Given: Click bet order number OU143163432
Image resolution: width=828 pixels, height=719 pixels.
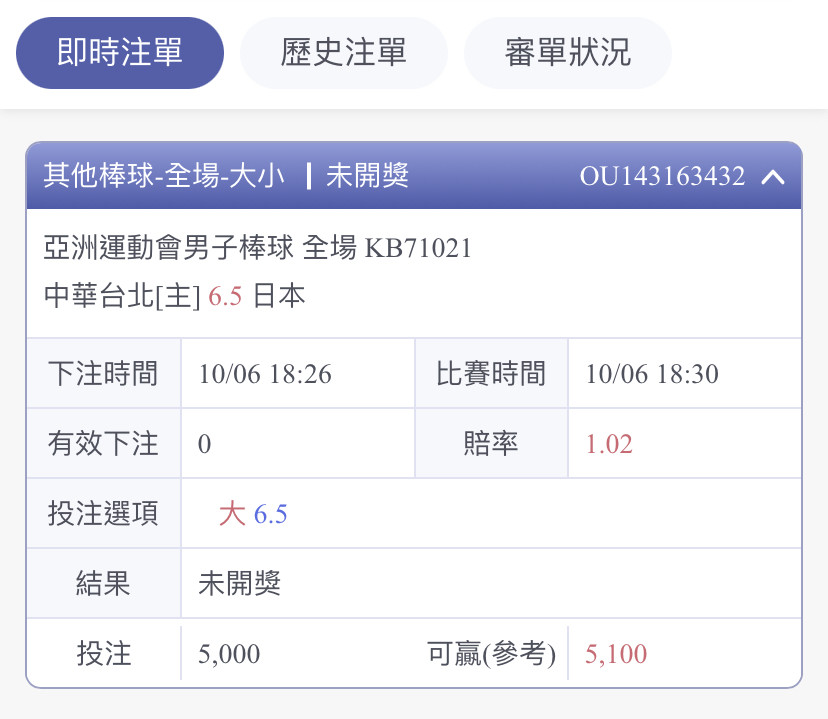Looking at the screenshot, I should pos(662,176).
